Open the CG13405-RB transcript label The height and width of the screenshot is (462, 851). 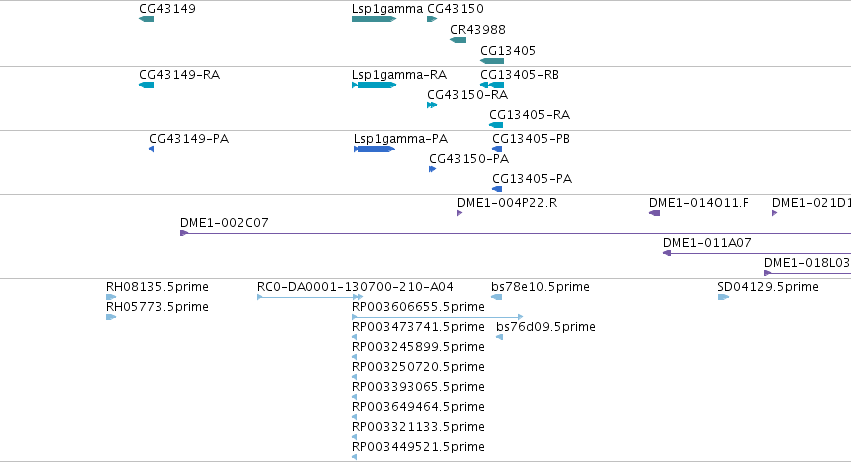[519, 75]
